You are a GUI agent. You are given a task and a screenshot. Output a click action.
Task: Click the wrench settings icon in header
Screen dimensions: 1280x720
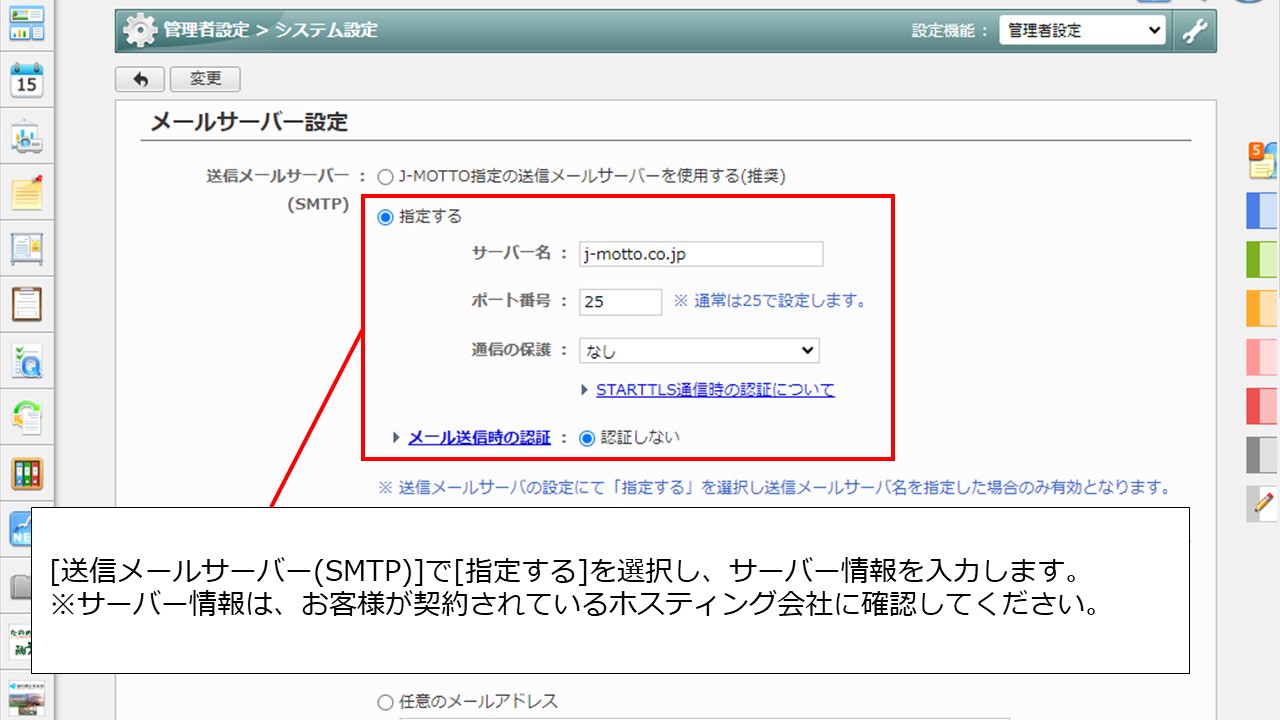point(1194,31)
